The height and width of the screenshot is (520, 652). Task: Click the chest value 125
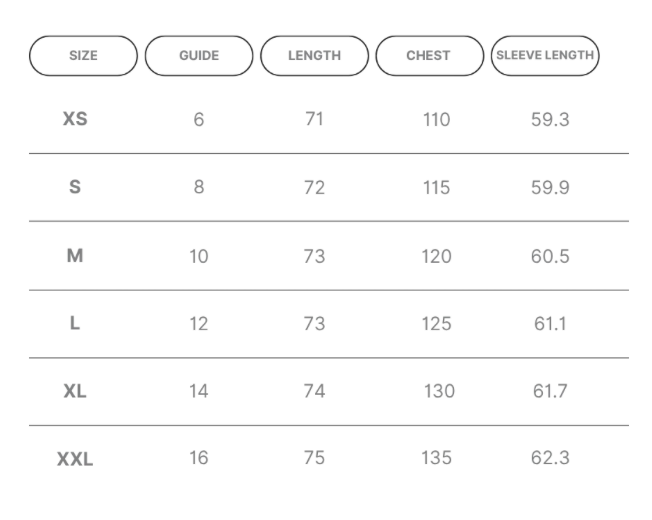[x=436, y=323]
